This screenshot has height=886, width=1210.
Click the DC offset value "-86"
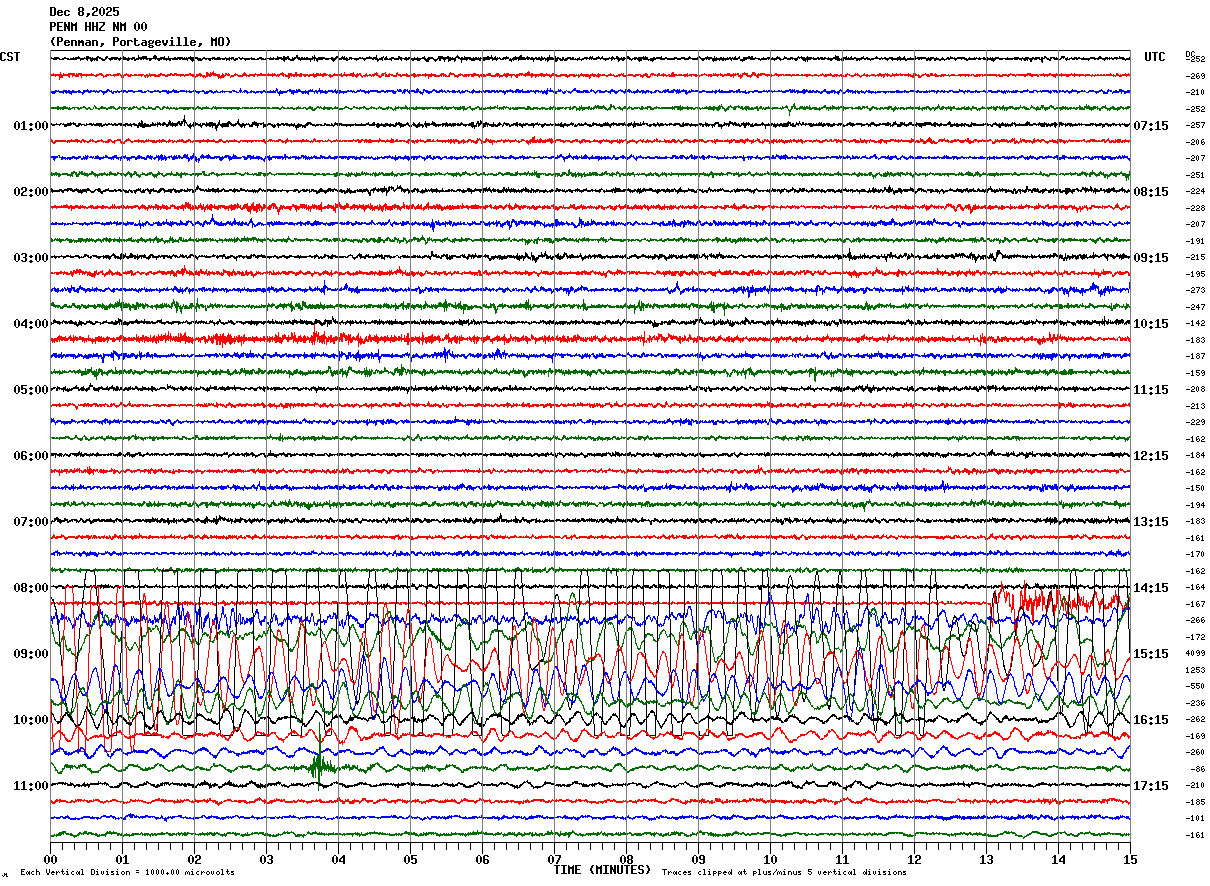(1197, 769)
